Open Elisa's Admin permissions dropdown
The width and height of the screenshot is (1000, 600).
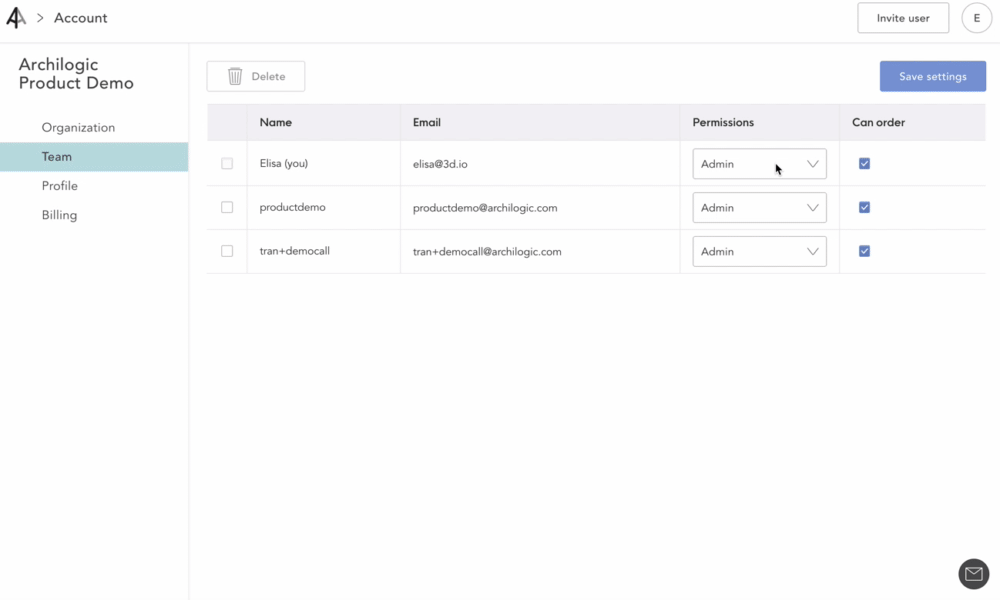[760, 164]
